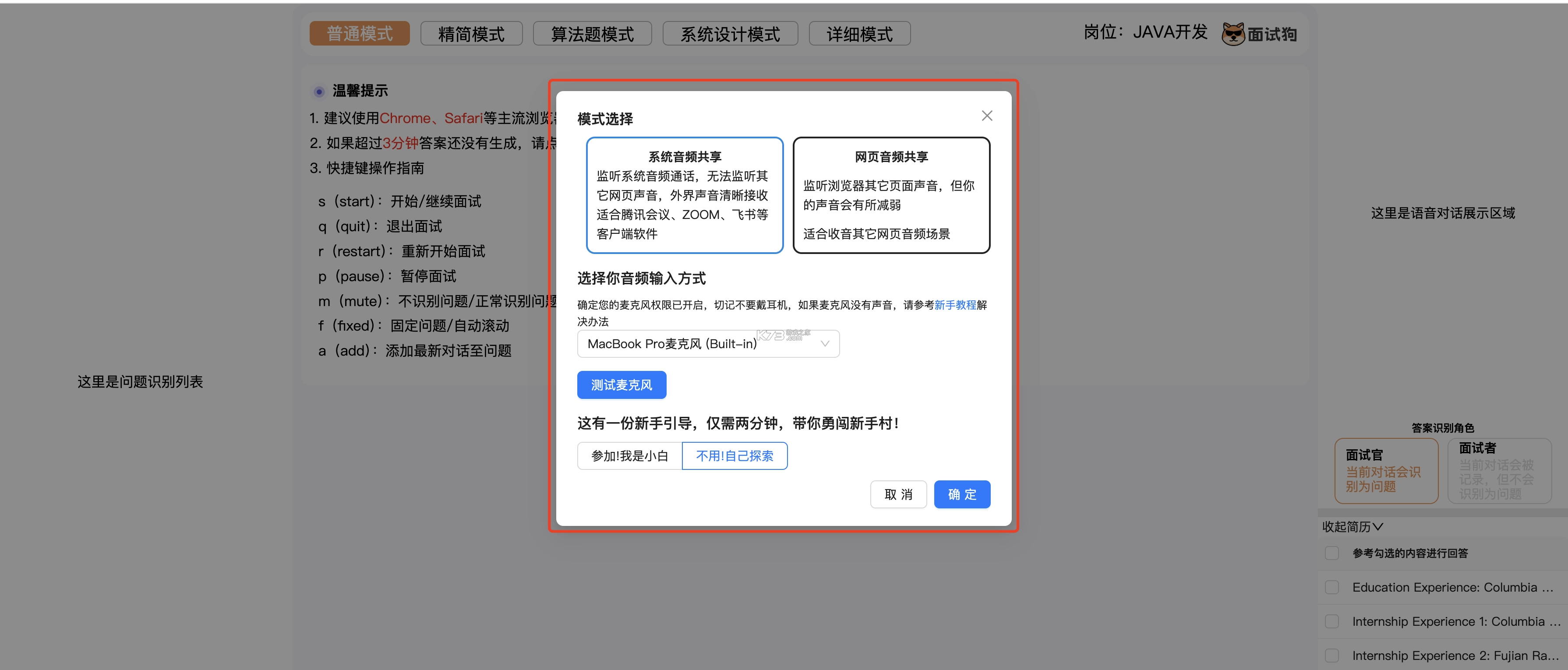
Task: Check the 参考勾选的内容进行回答 checkbox
Action: 1332,553
